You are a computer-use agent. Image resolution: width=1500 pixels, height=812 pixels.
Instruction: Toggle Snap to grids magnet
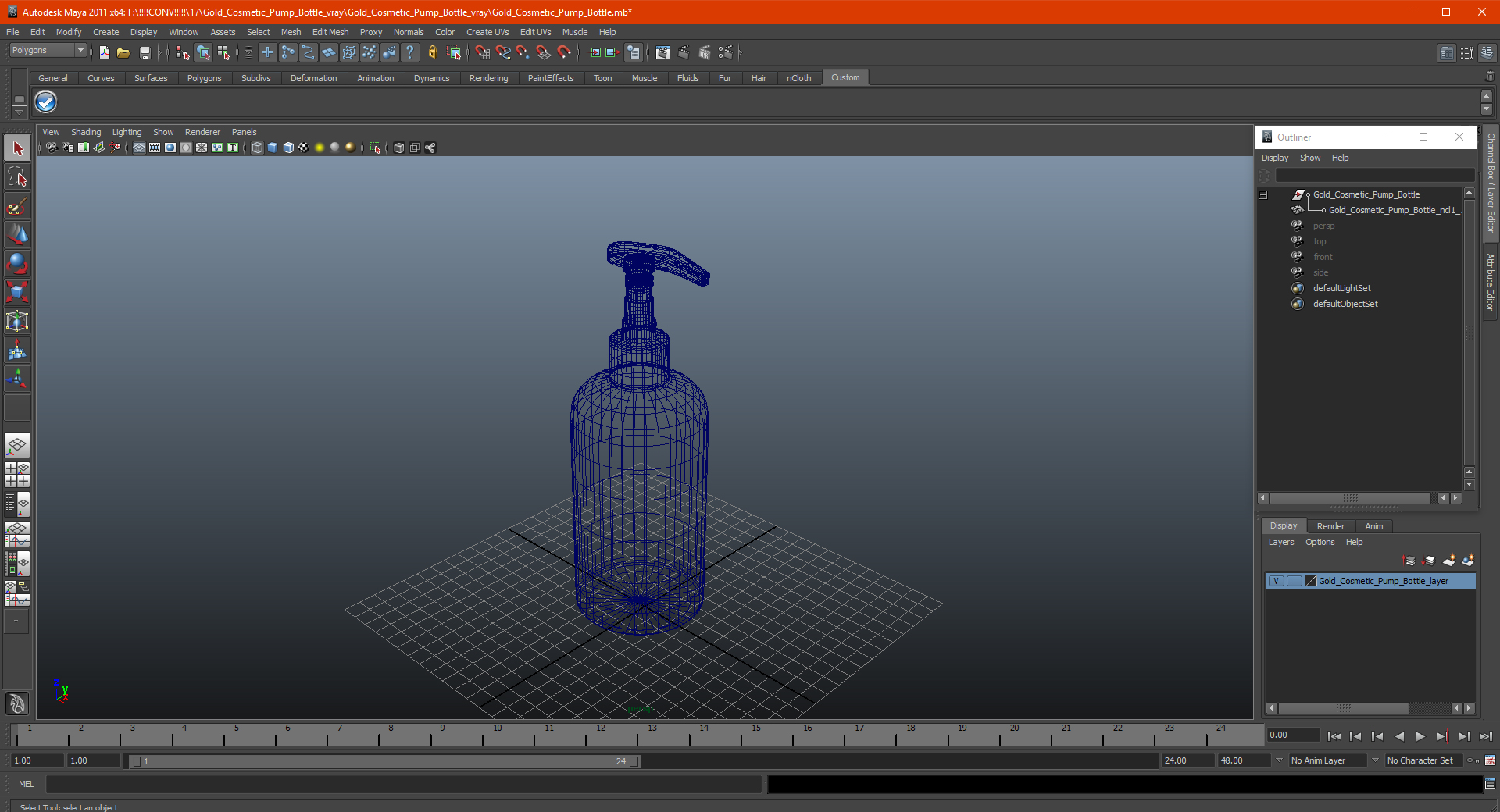point(483,52)
